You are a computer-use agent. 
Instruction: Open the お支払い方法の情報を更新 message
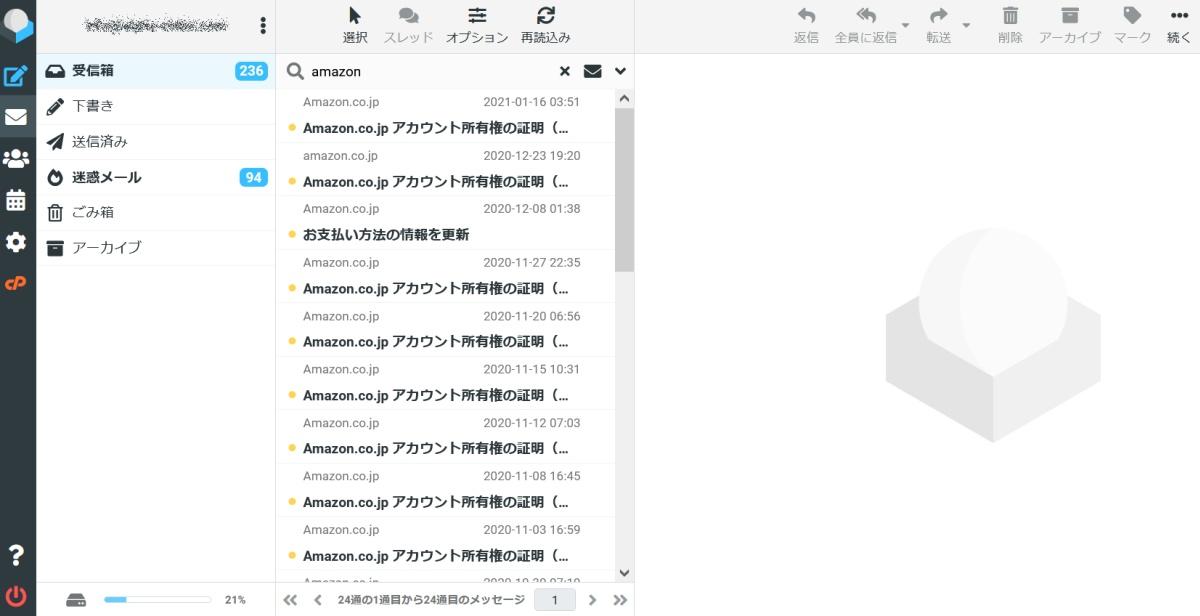click(445, 222)
